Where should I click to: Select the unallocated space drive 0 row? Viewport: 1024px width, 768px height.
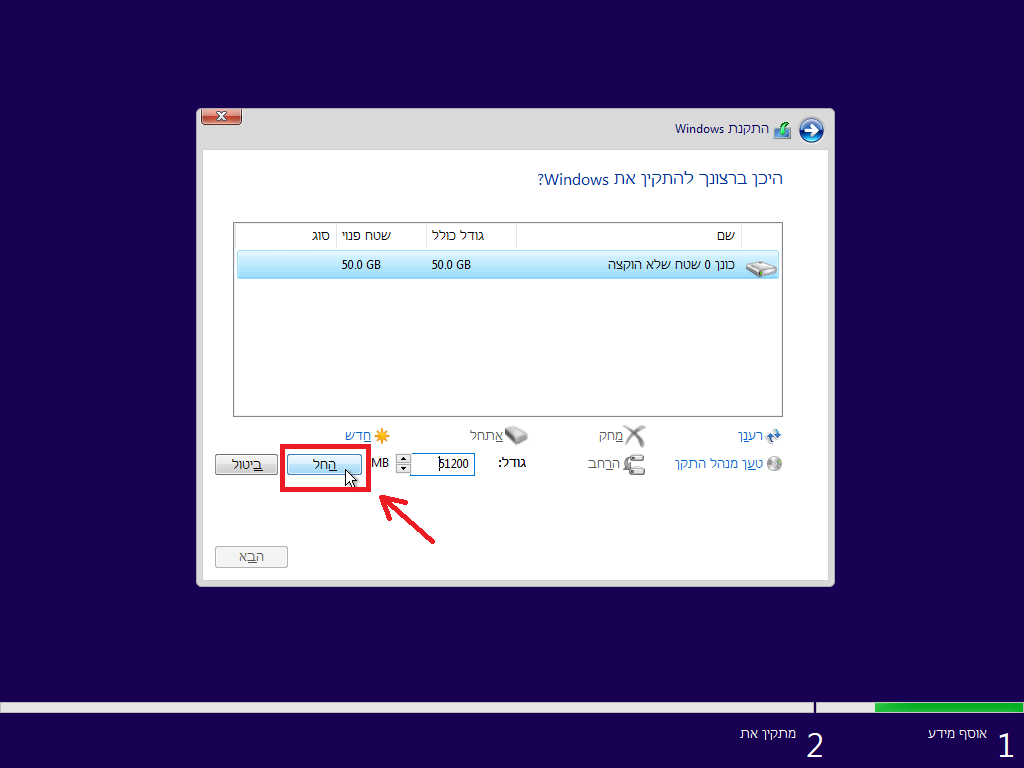click(507, 264)
